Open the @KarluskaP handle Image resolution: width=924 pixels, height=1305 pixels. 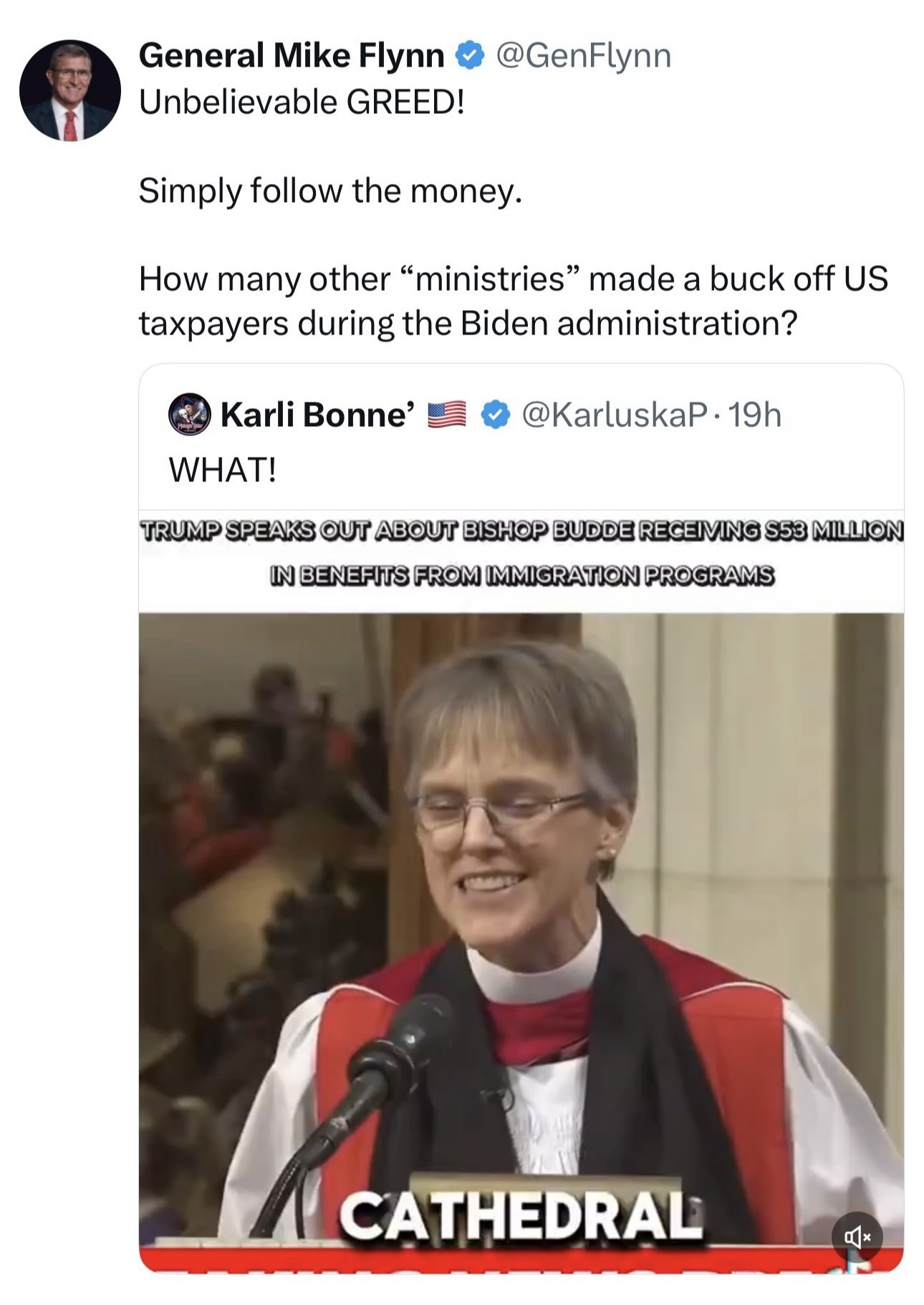coord(615,415)
